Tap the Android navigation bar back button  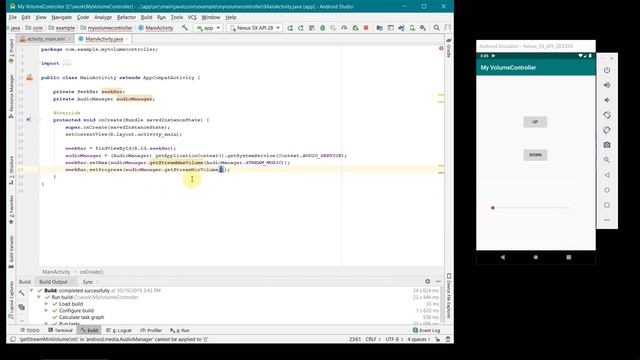pyautogui.click(x=502, y=257)
